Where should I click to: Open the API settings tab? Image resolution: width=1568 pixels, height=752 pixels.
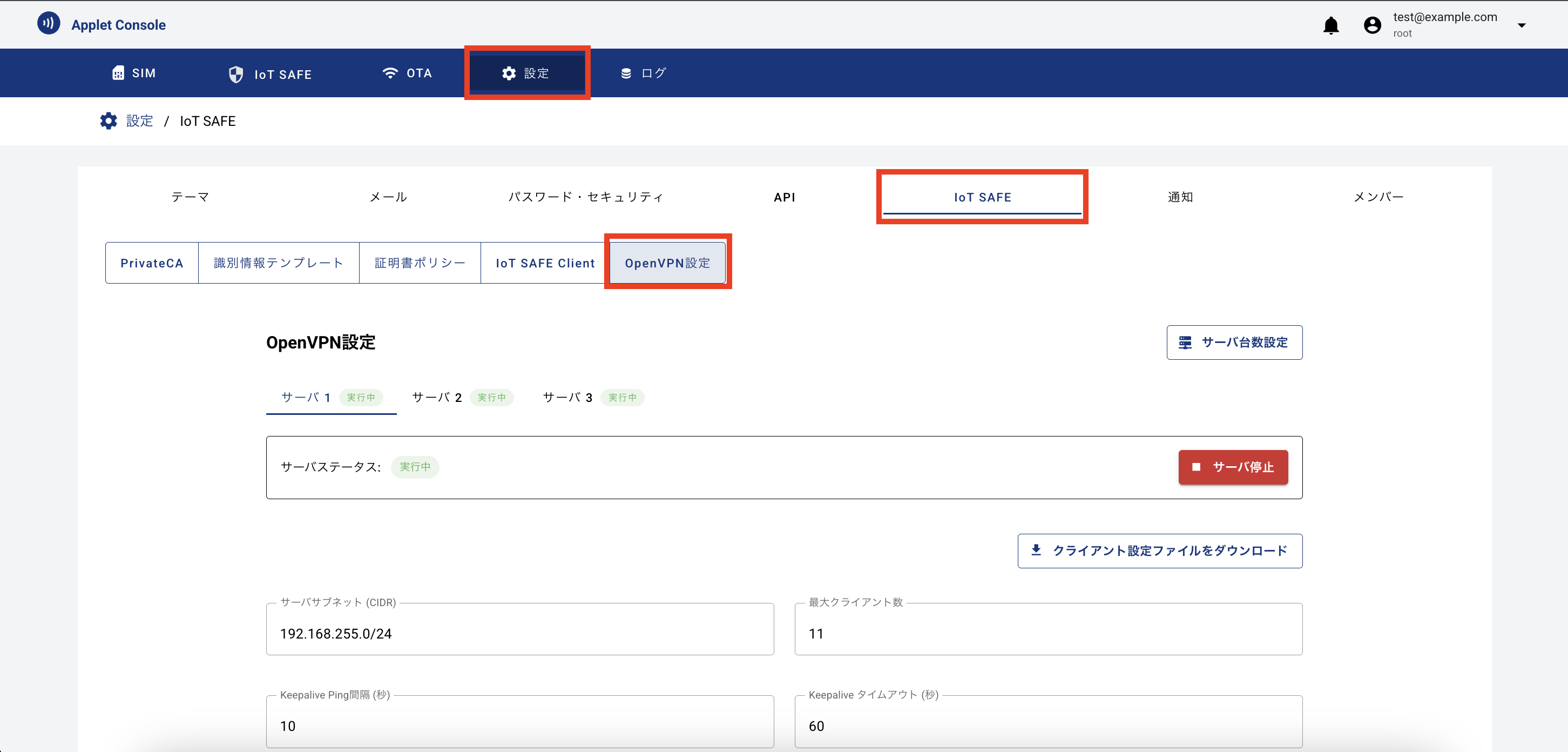click(x=785, y=197)
